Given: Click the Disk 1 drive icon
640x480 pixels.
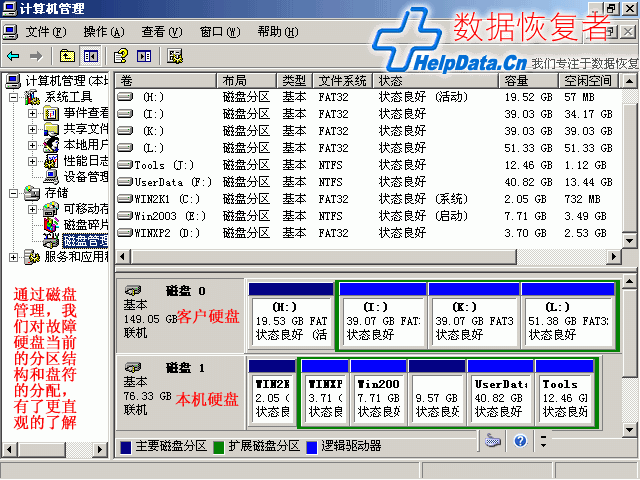Looking at the screenshot, I should tap(132, 366).
